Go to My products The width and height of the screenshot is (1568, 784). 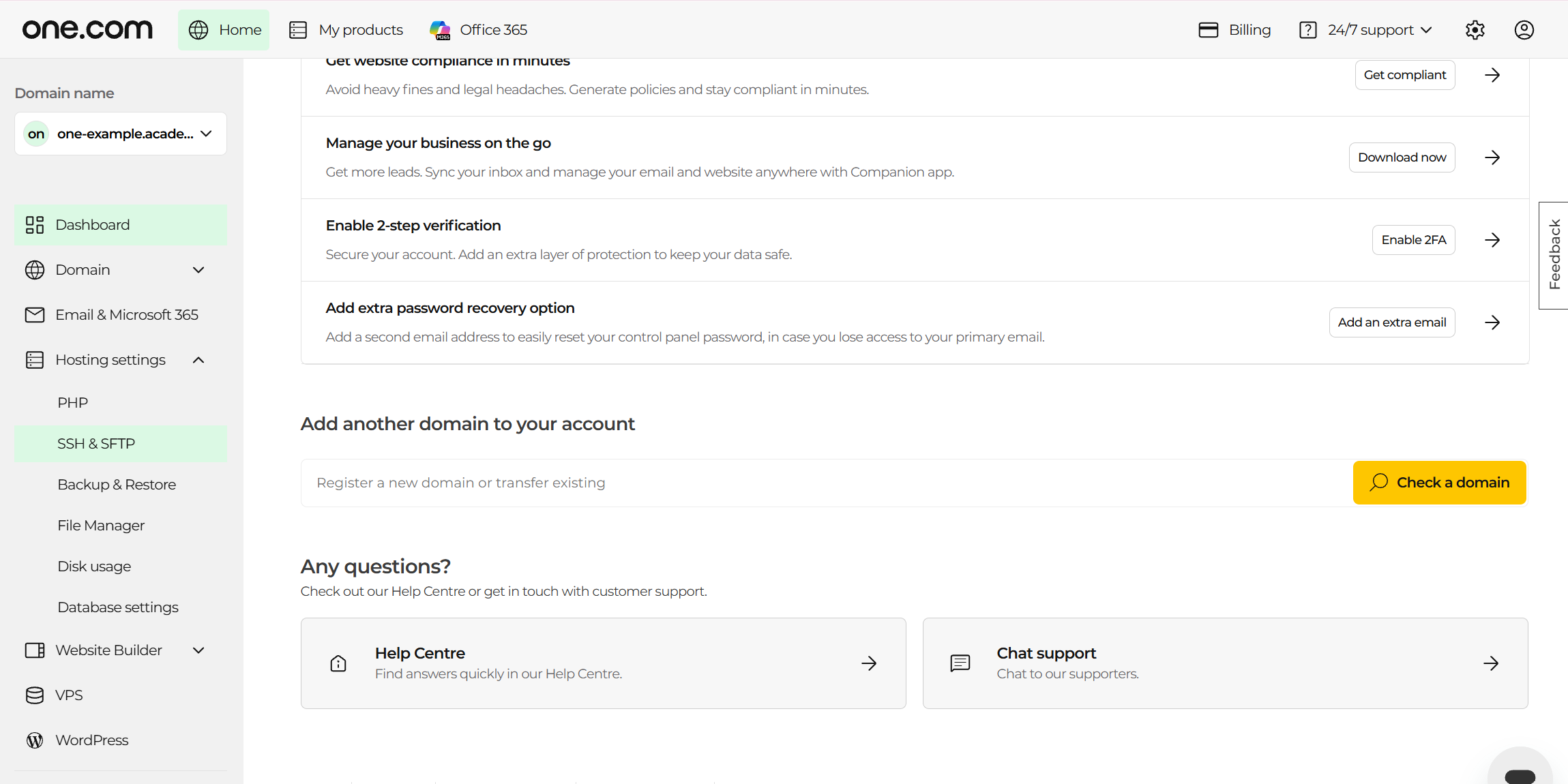[x=346, y=29]
